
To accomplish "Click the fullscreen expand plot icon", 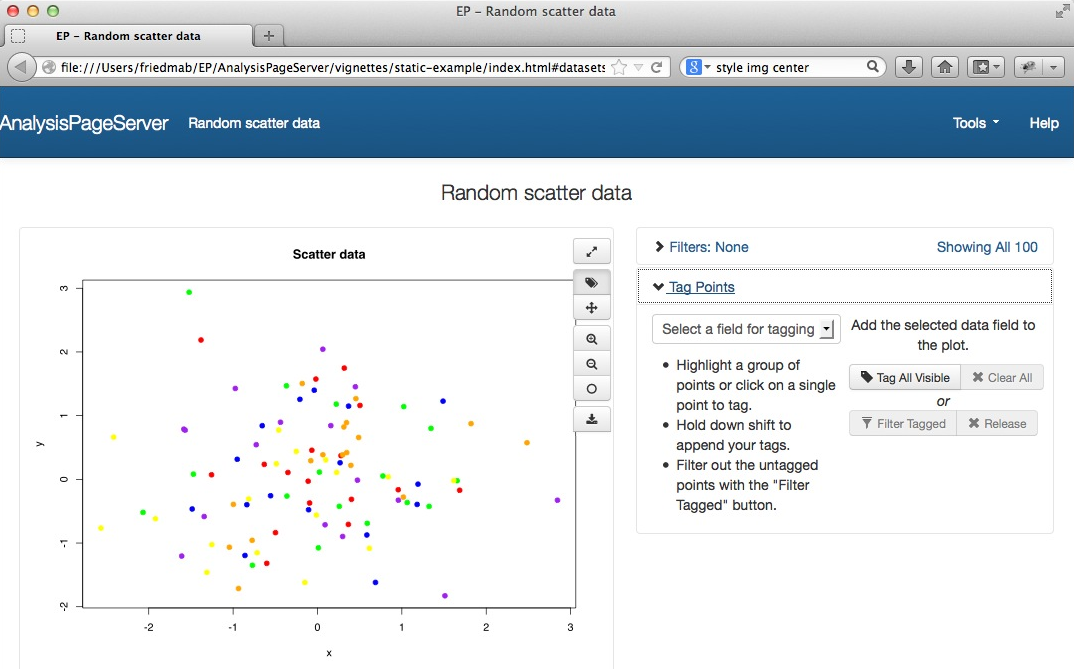I will (592, 252).
